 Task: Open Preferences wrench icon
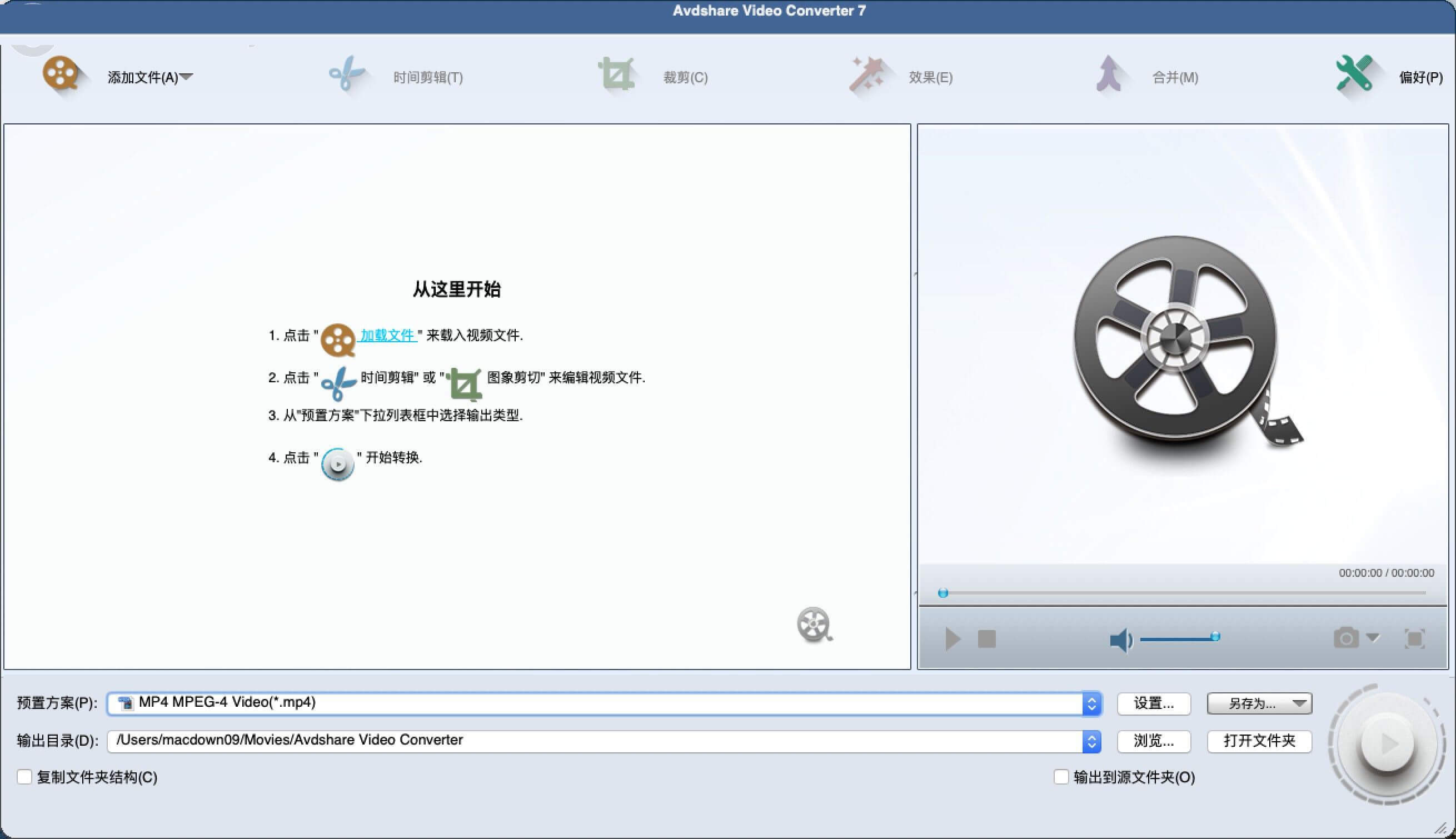pyautogui.click(x=1355, y=74)
